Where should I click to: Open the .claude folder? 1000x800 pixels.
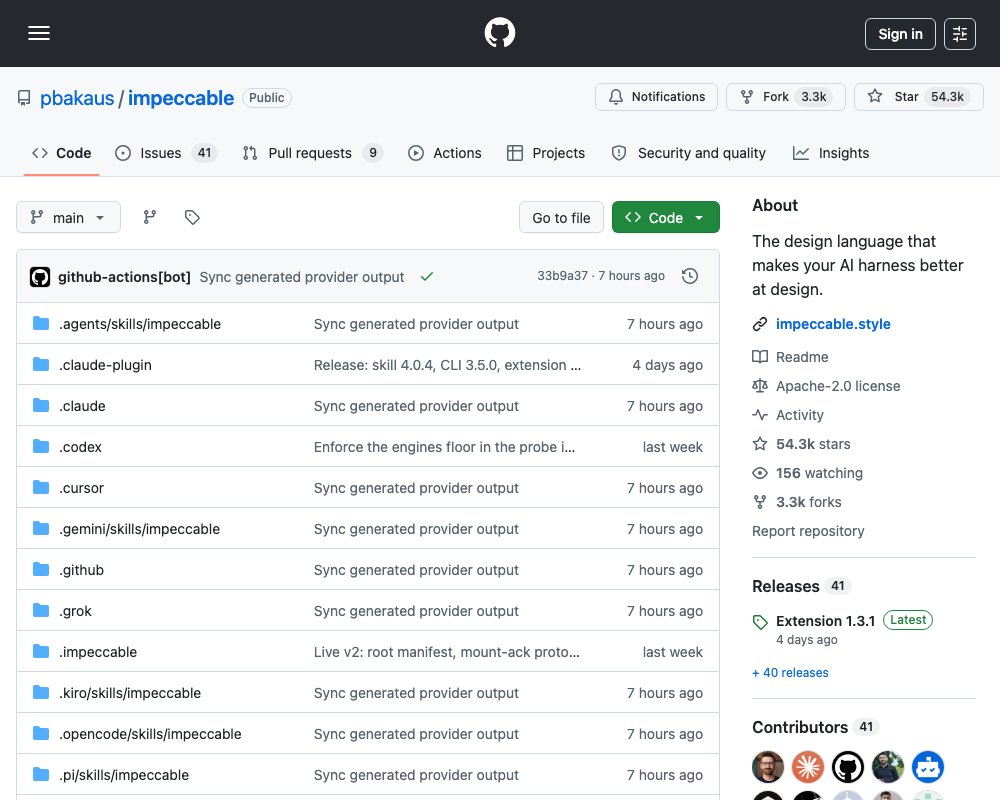(x=82, y=406)
